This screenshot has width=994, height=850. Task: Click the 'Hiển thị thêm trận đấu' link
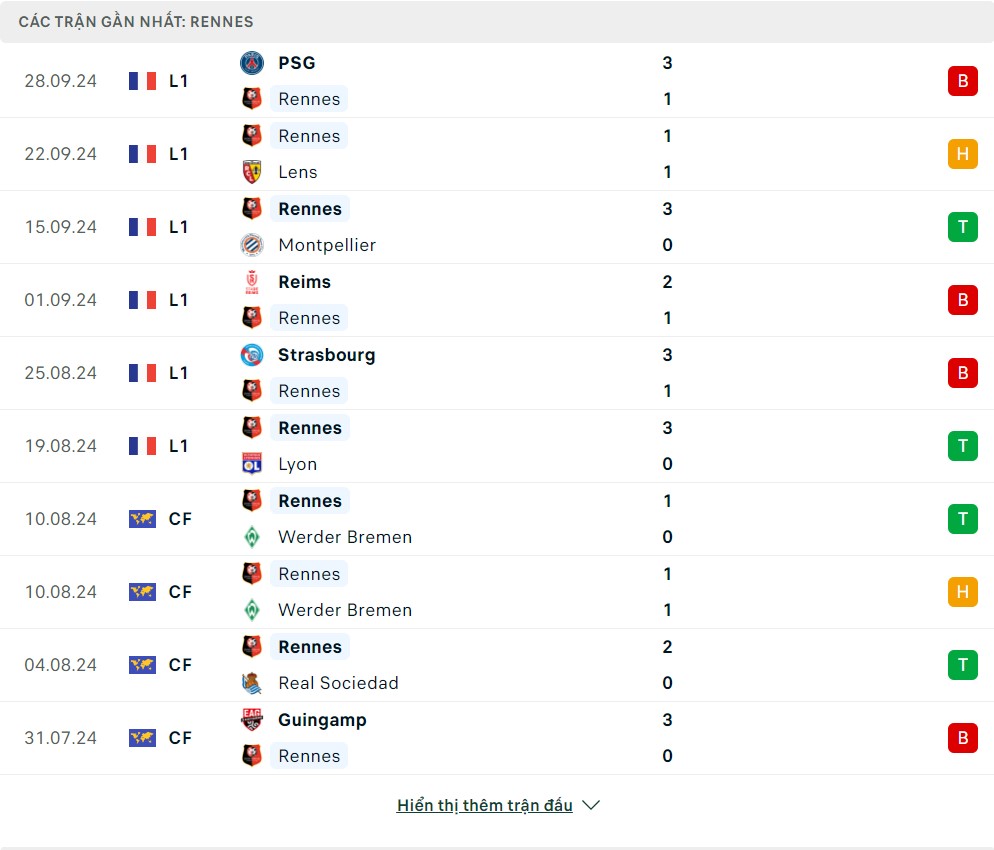[x=484, y=805]
